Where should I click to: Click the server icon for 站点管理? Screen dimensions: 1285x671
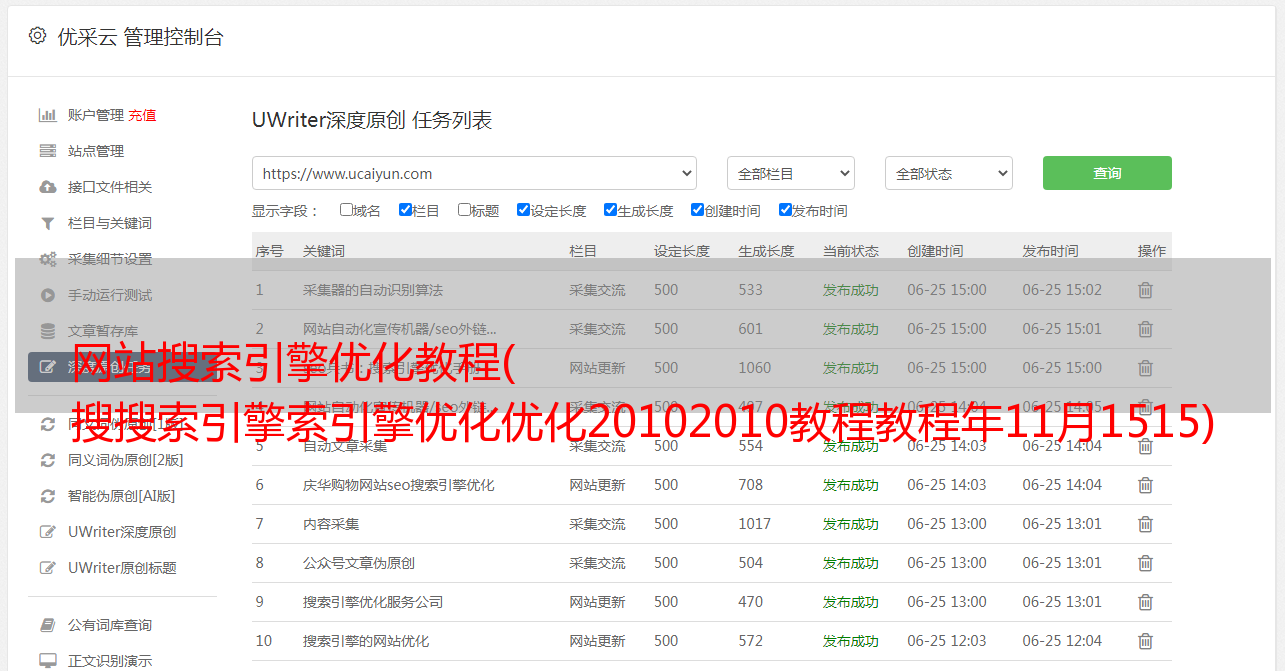[x=47, y=151]
